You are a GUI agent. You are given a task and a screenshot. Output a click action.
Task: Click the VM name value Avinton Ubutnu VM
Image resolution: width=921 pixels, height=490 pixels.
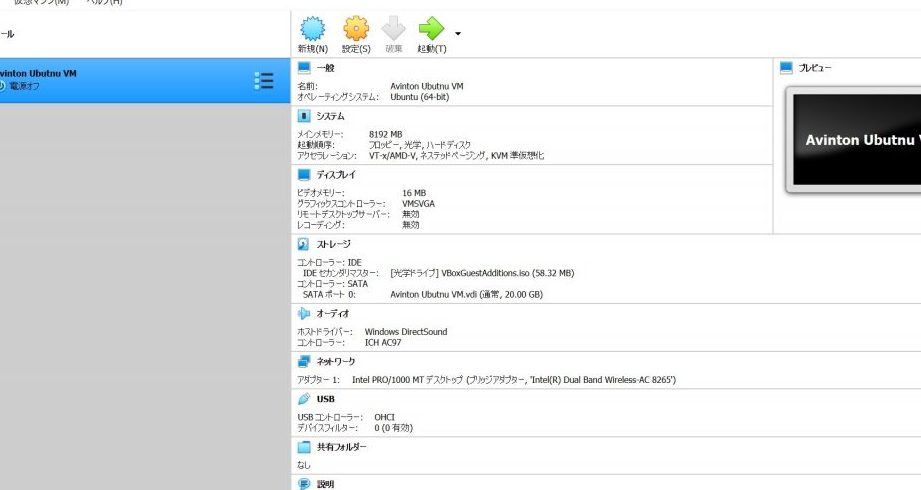tap(427, 86)
